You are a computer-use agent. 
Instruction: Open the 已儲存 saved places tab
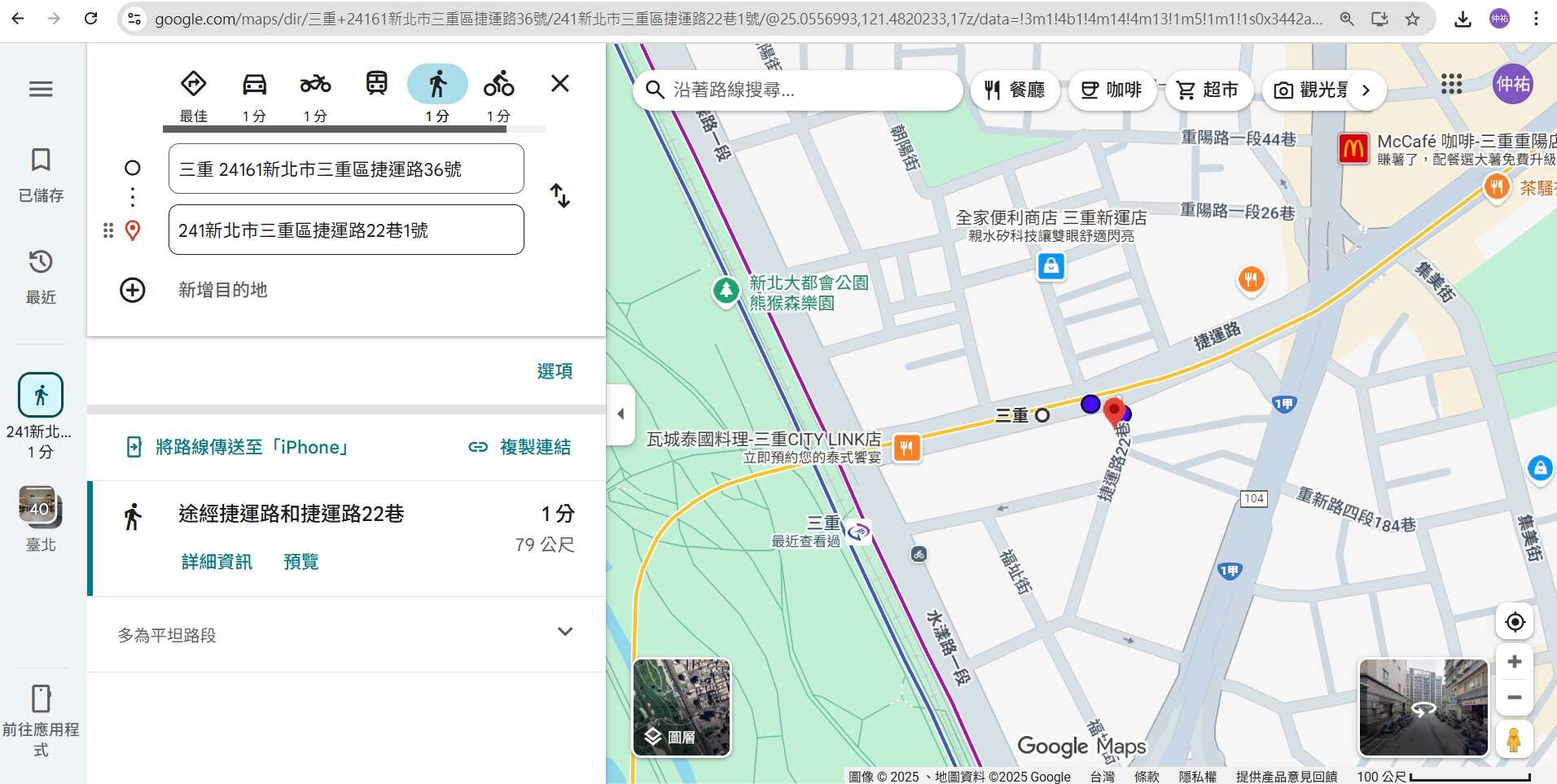coord(41,173)
